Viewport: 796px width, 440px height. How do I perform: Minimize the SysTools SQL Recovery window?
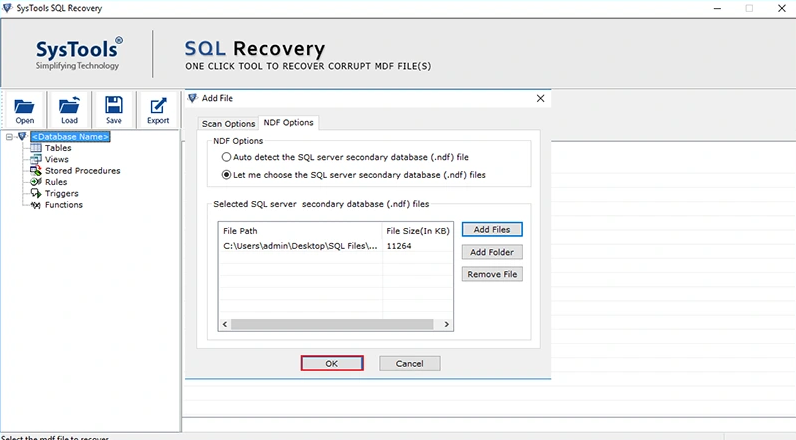click(x=717, y=8)
